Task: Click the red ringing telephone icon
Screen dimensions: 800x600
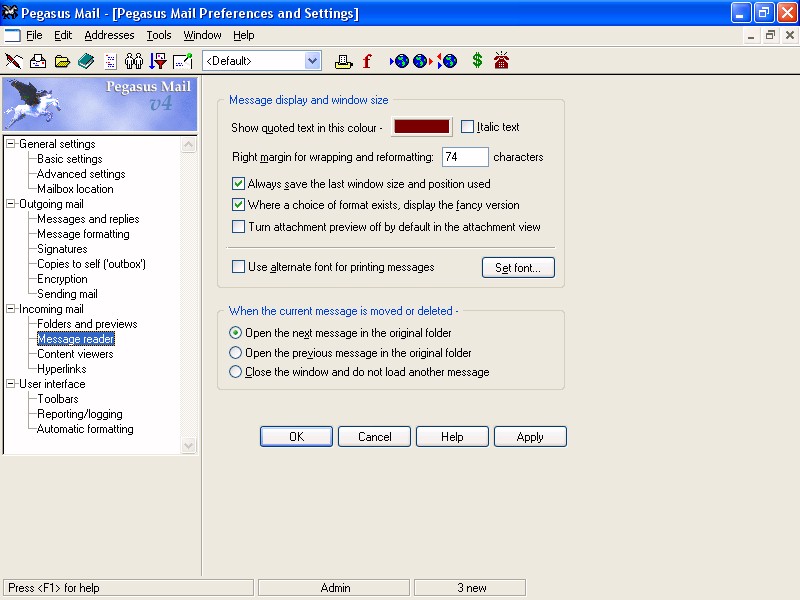Action: click(502, 60)
